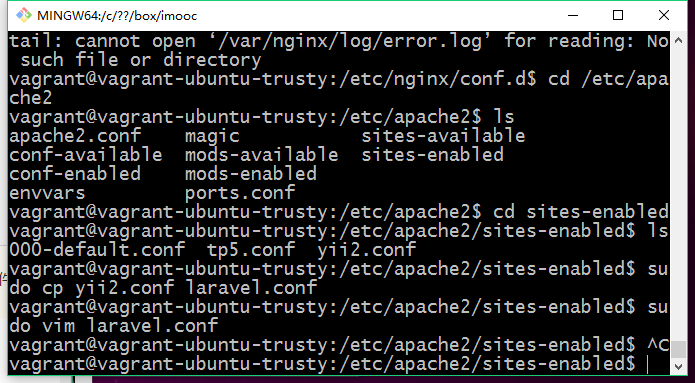Click the envvars file name
This screenshot has height=383, width=695.
point(47,193)
